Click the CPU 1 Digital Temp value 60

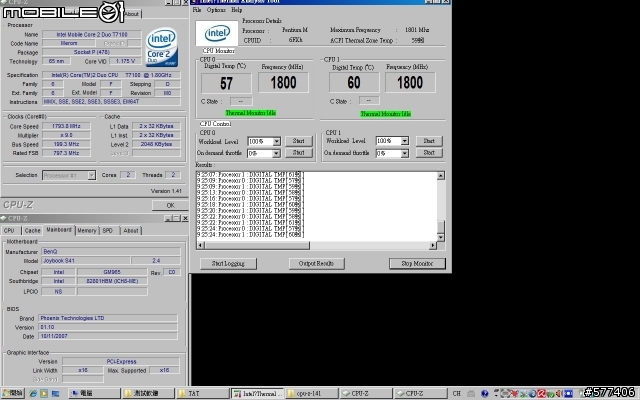[354, 83]
